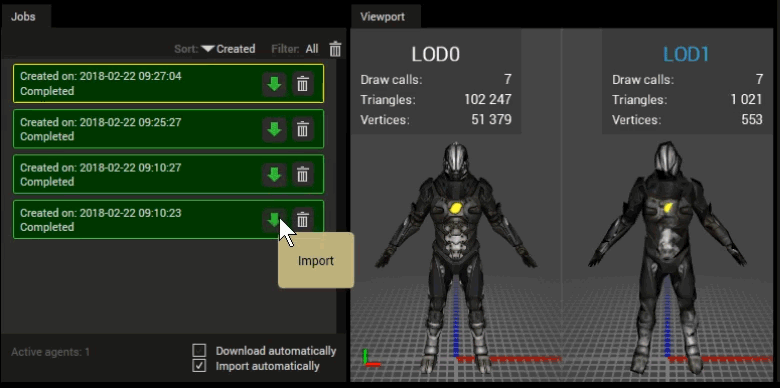
Task: Delete the job created at 09:25:27
Action: point(302,129)
